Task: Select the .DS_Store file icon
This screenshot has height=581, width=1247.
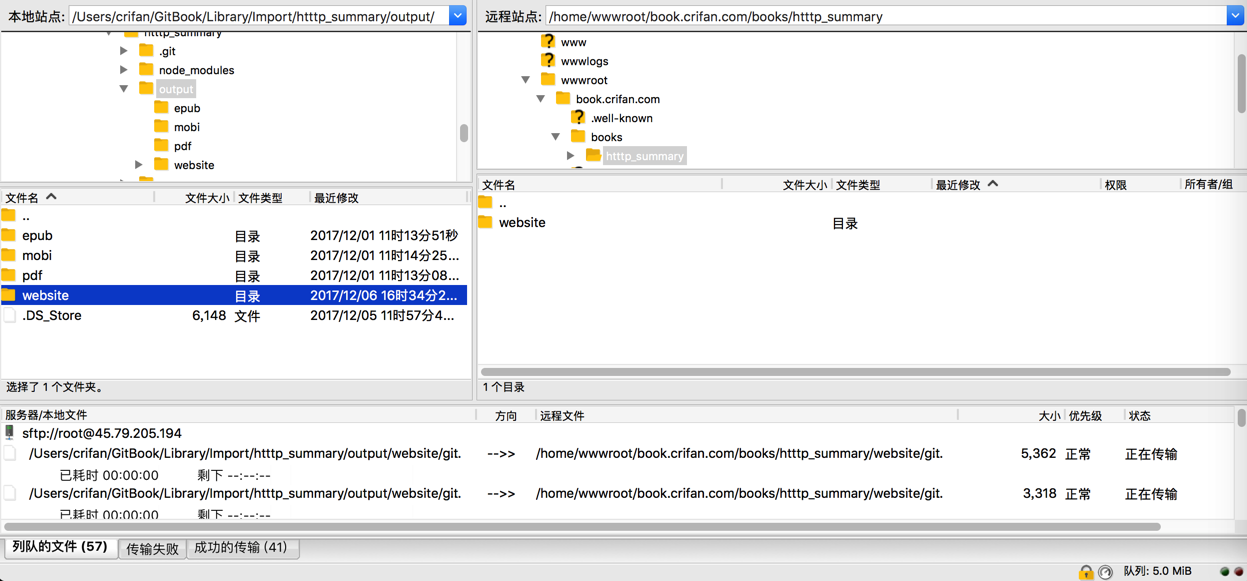Action: (x=10, y=315)
